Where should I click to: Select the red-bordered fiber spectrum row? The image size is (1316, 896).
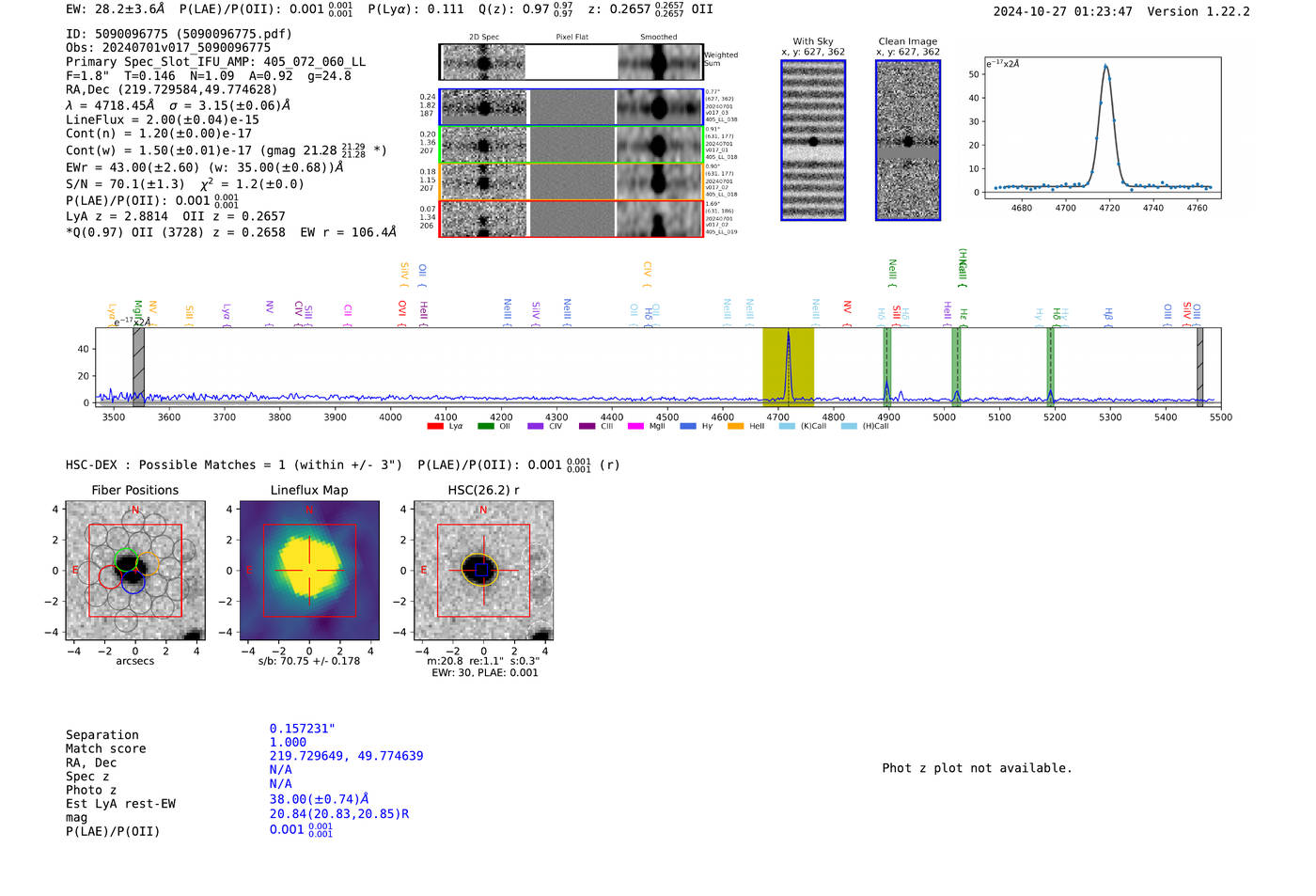[571, 218]
